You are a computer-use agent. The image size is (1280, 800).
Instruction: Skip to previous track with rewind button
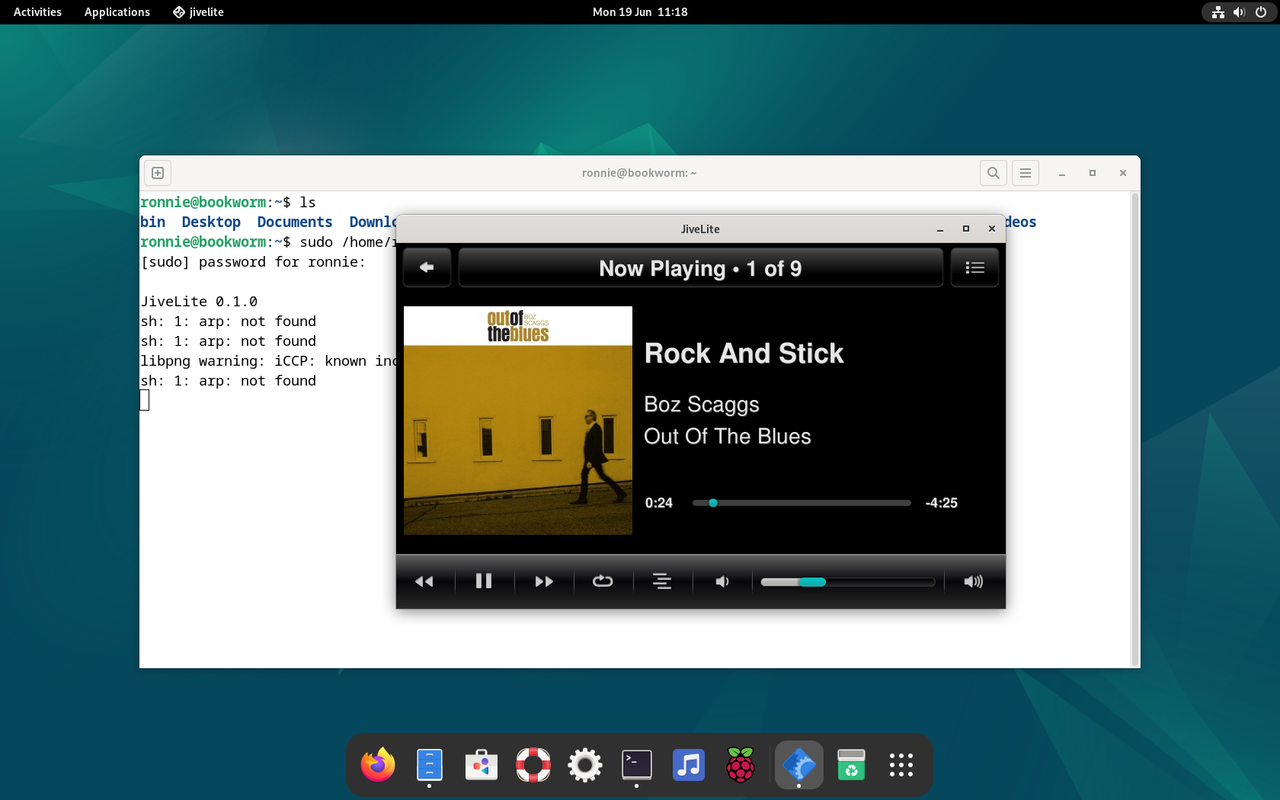pos(424,581)
